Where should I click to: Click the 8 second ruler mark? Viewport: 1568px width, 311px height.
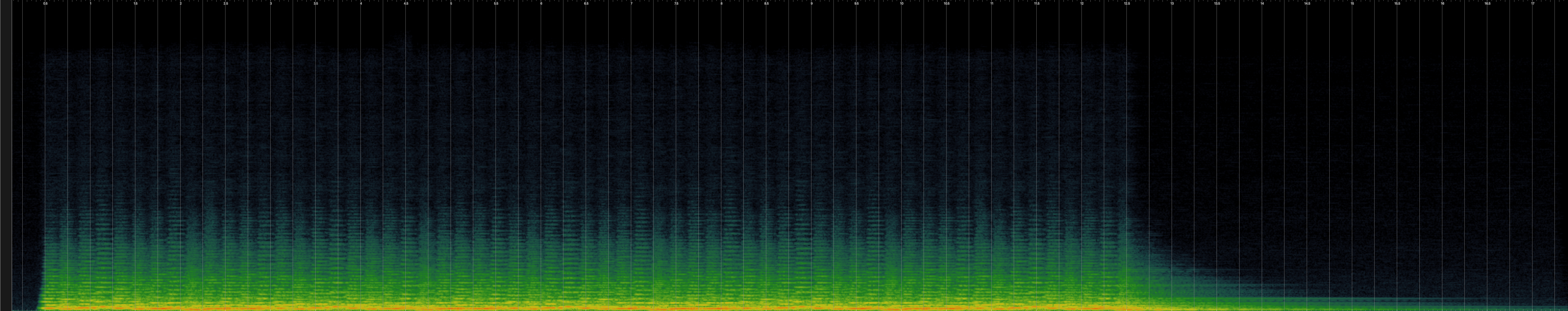point(721,4)
